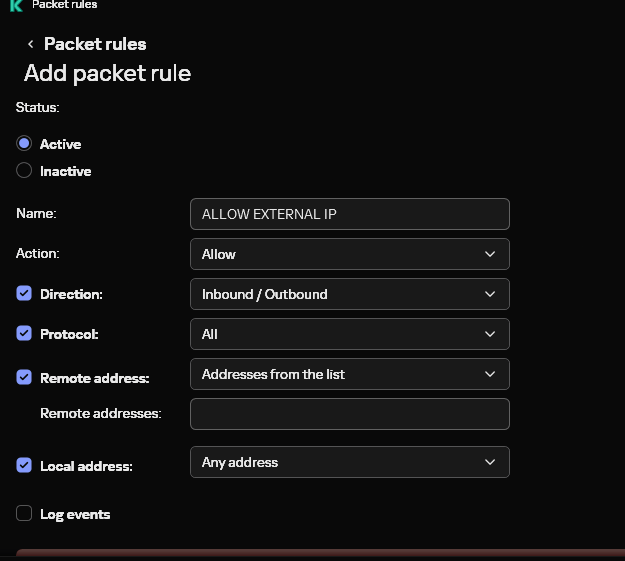The height and width of the screenshot is (561, 625).
Task: Click the Kaspersky logo icon
Action: 15,5
